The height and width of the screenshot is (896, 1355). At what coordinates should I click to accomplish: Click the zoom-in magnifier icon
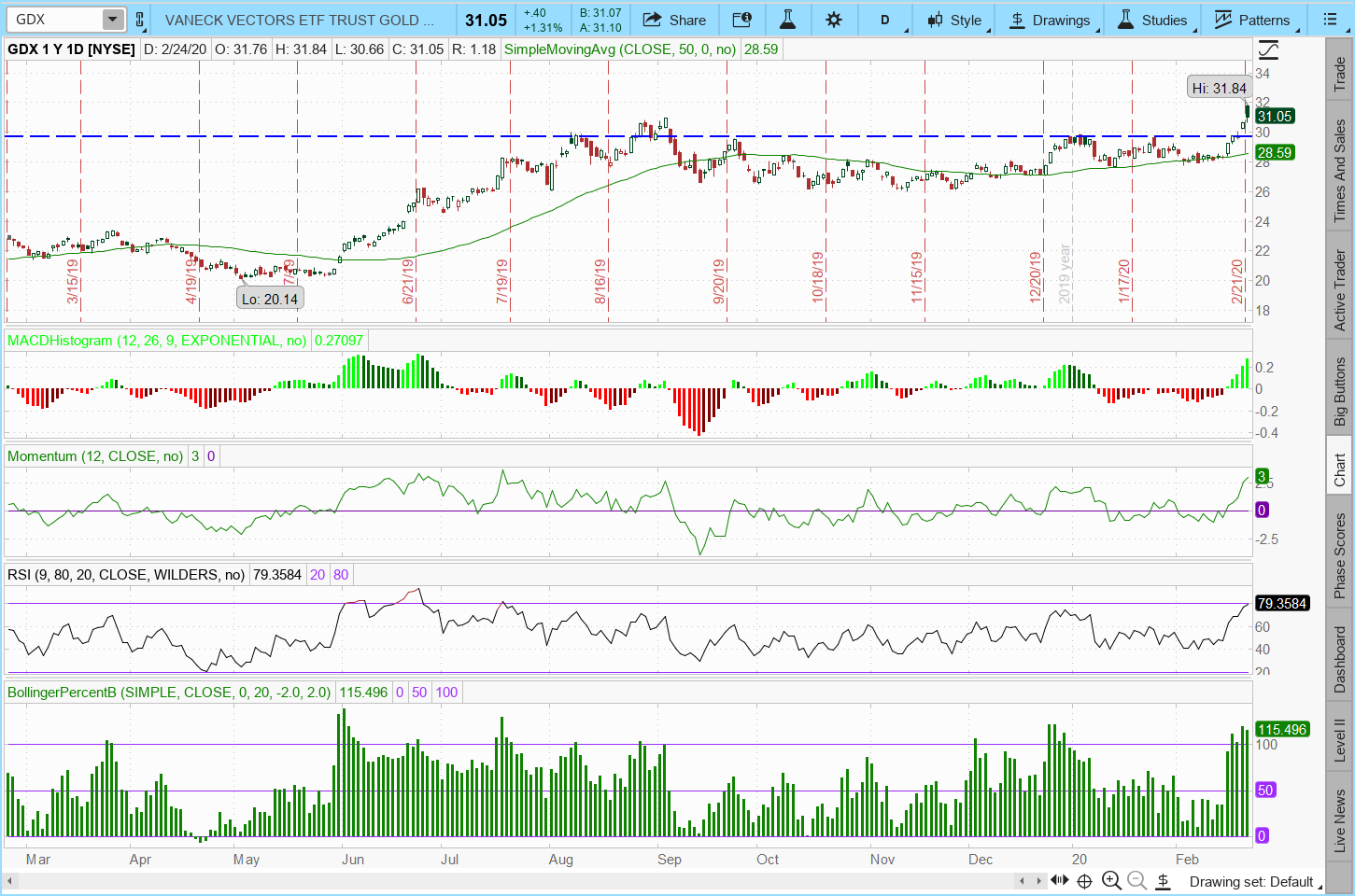1111,880
